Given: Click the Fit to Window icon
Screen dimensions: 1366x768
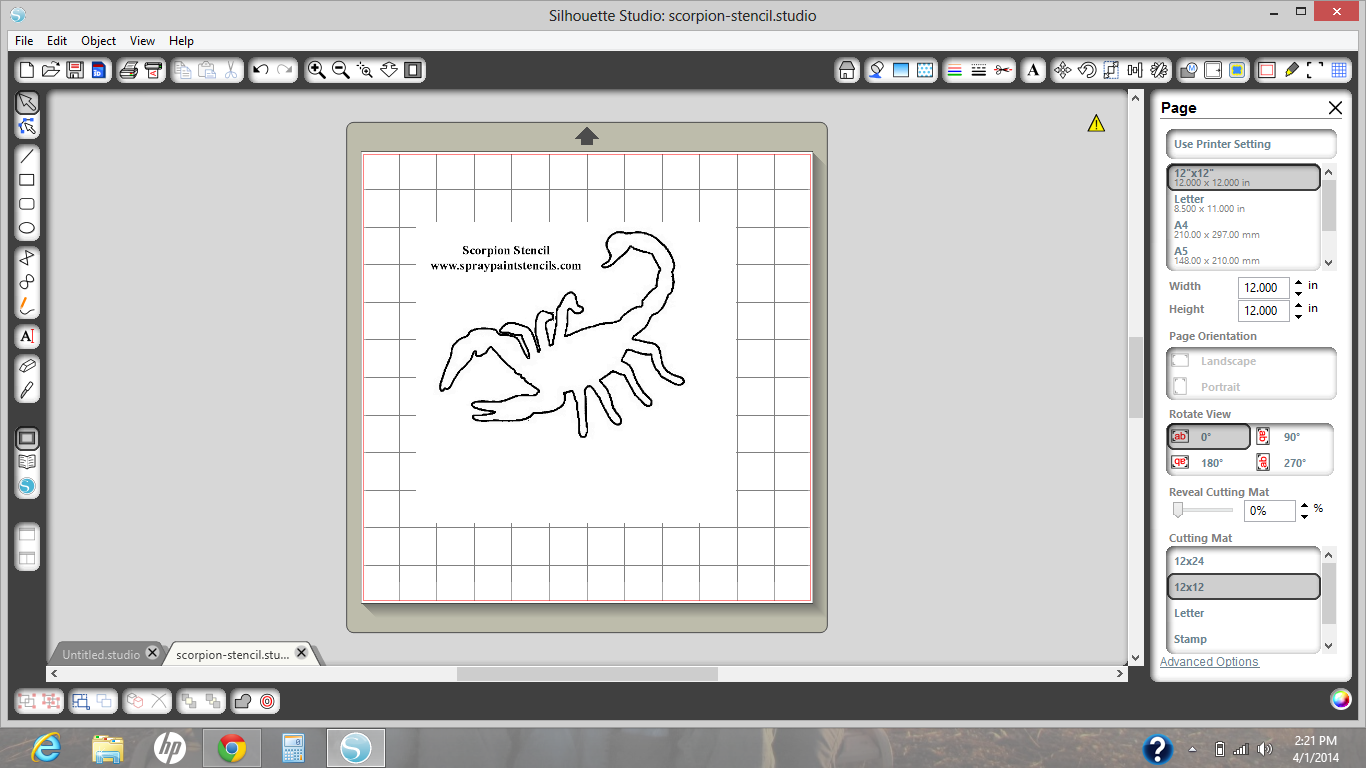Looking at the screenshot, I should (413, 70).
